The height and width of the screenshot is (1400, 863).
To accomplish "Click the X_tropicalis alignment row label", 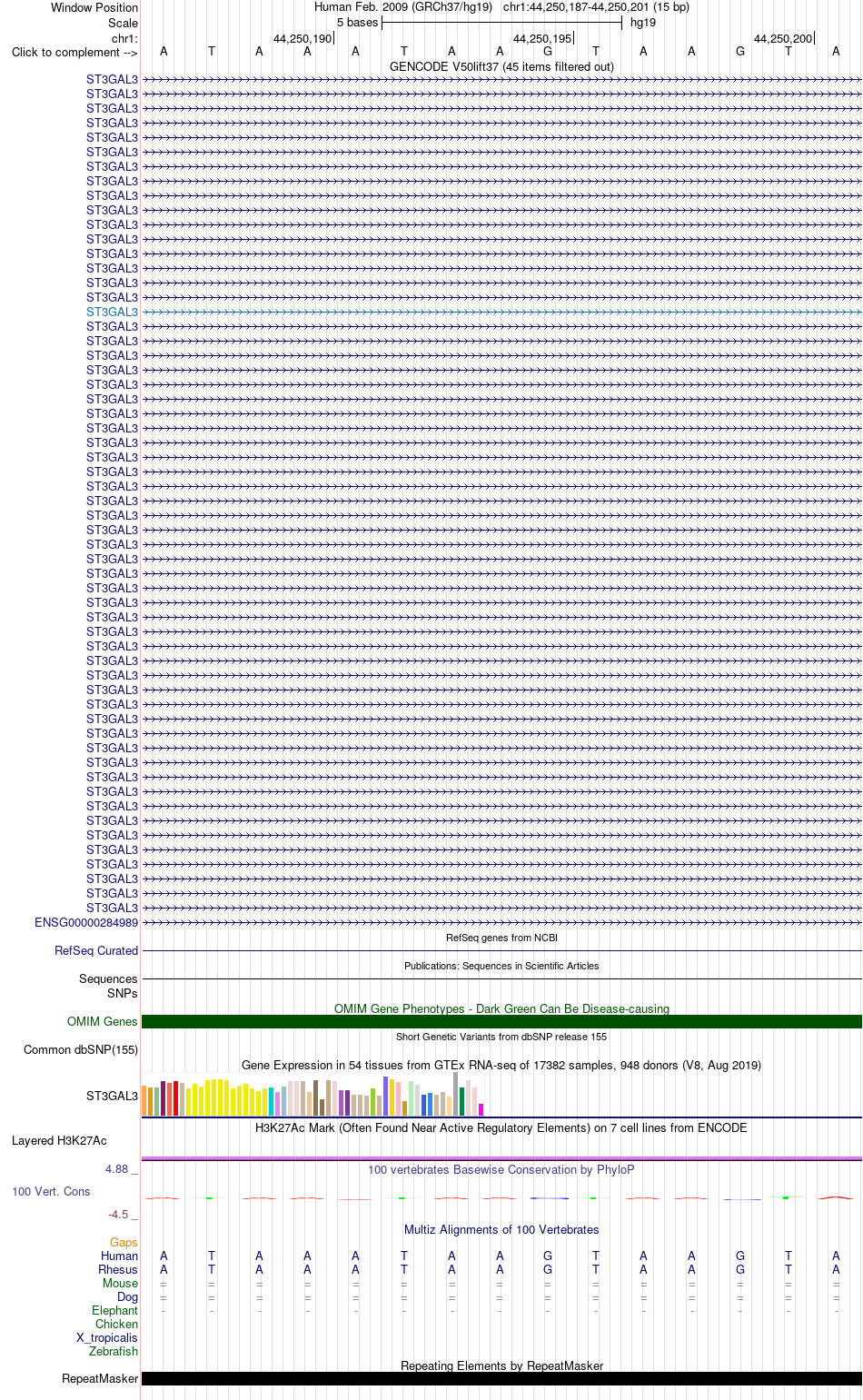I will coord(107,1337).
